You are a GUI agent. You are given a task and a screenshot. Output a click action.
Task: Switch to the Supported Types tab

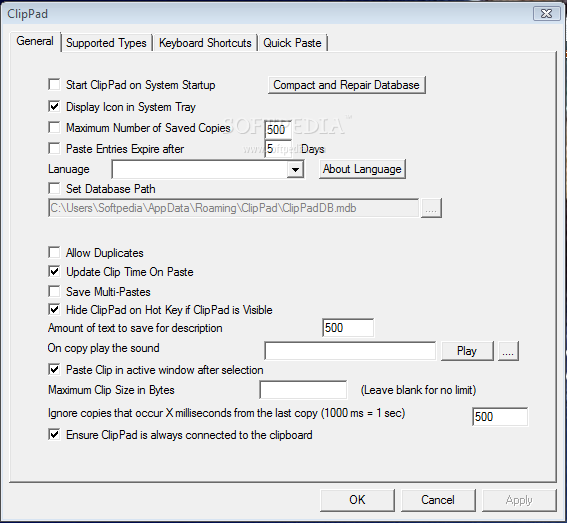pyautogui.click(x=106, y=43)
